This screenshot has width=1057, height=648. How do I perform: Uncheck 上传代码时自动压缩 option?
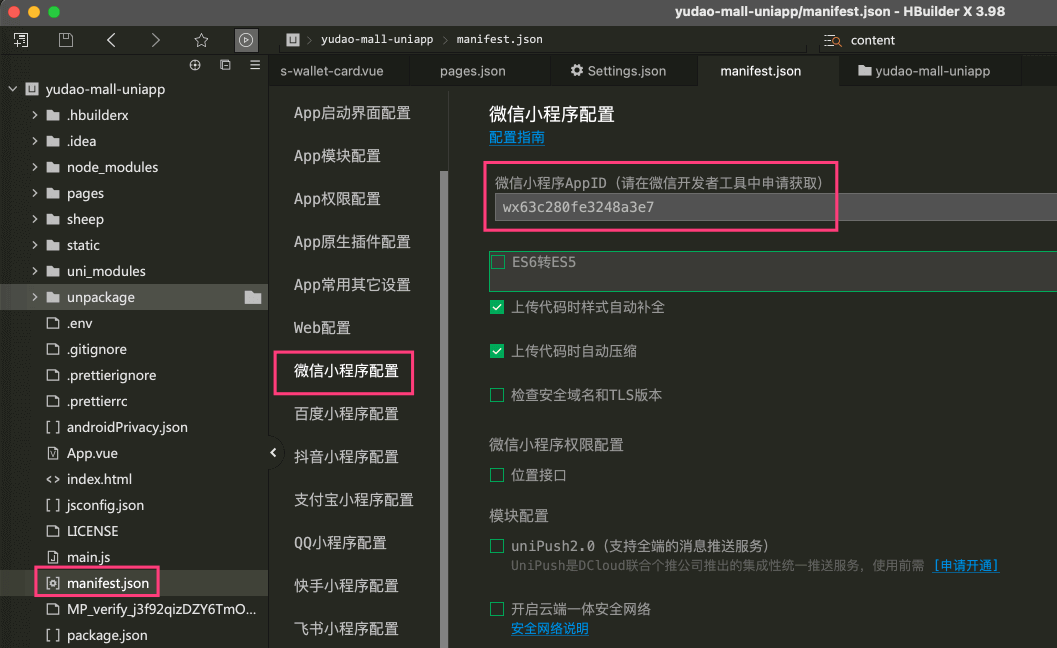tap(497, 351)
